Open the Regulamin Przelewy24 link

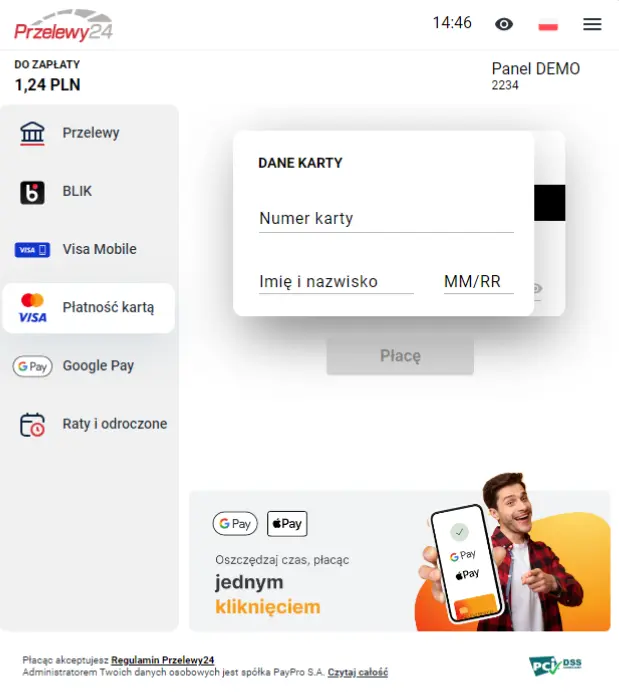coord(162,660)
